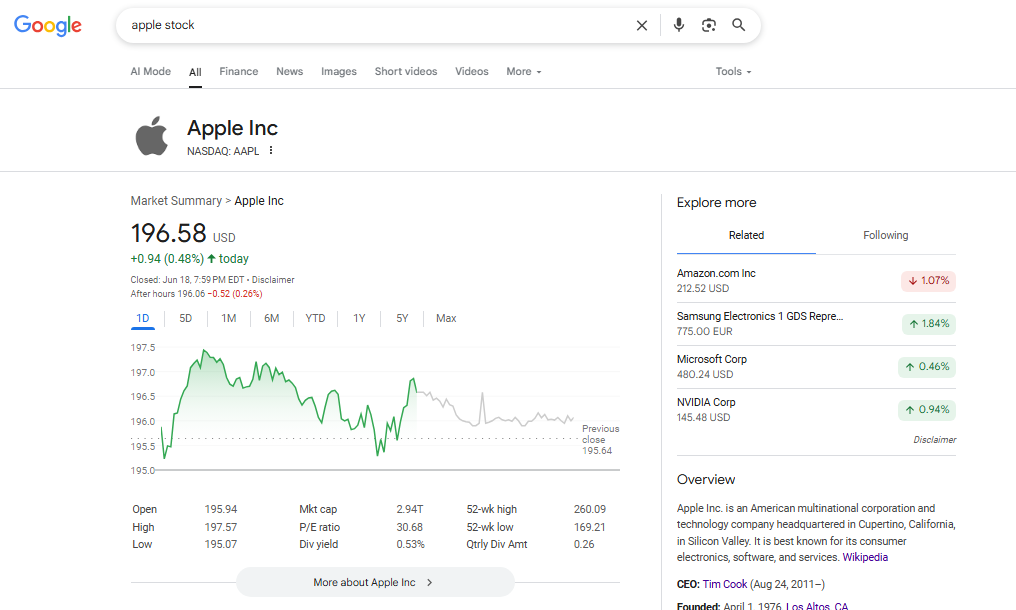The width and height of the screenshot is (1016, 610).
Task: Click the stock price chart line
Action: [x=367, y=405]
